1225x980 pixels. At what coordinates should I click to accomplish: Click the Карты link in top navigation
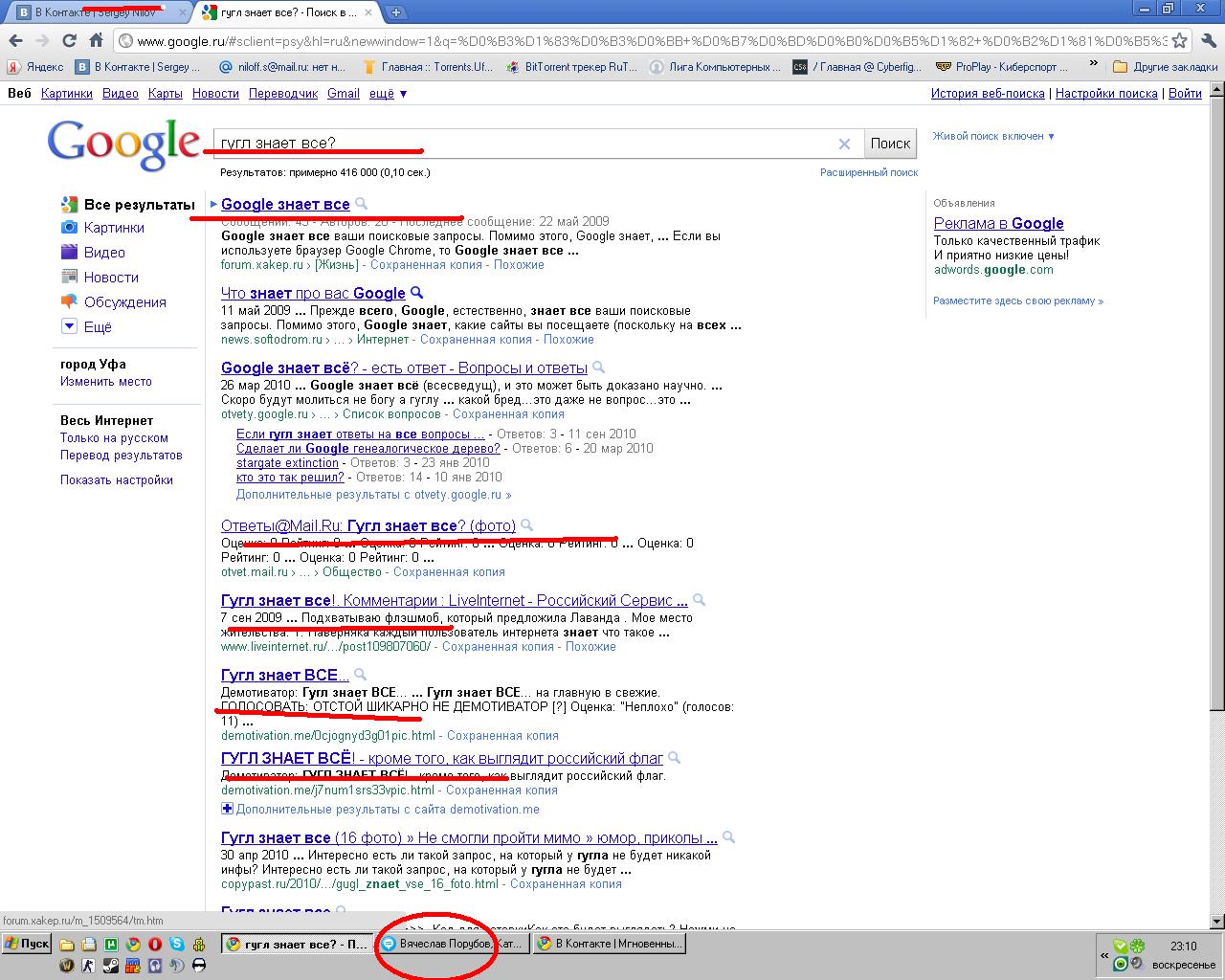pyautogui.click(x=166, y=94)
